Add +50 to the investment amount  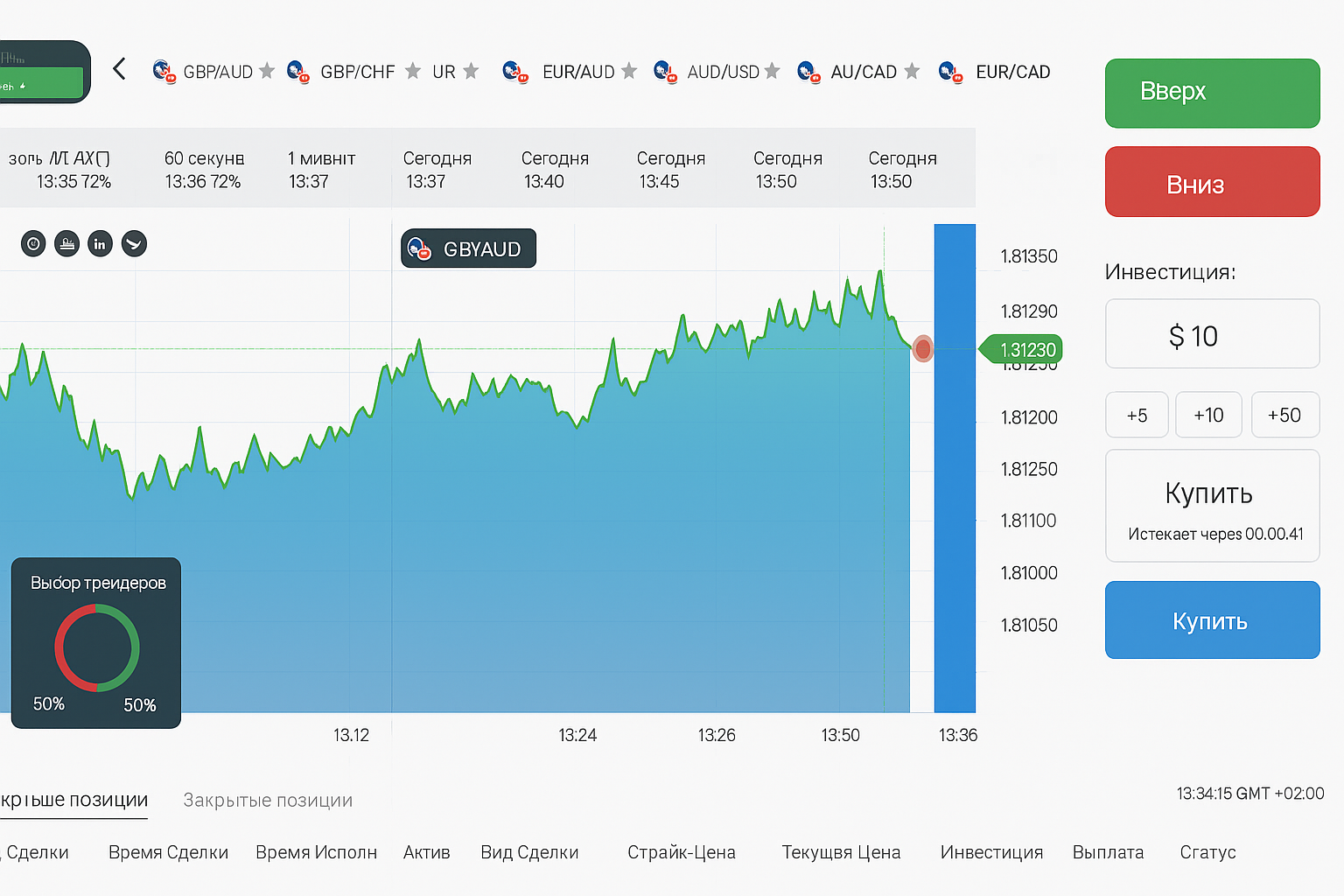pos(1284,415)
